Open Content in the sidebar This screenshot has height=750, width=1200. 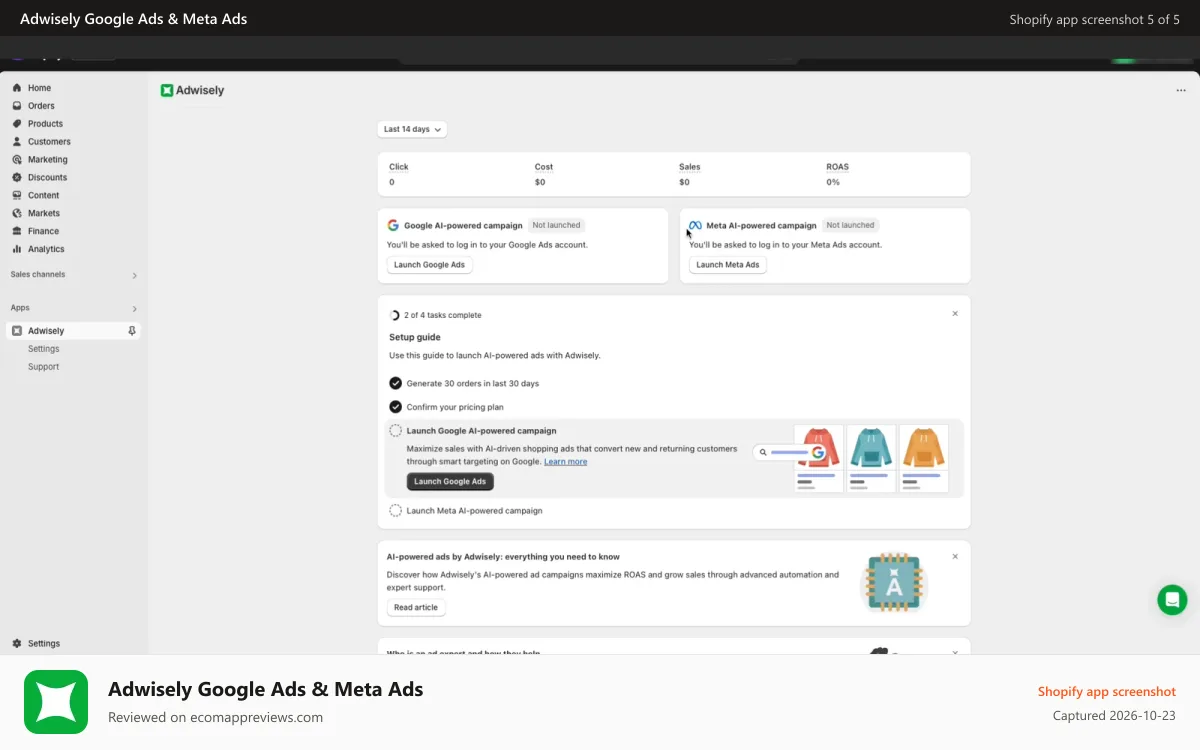43,196
